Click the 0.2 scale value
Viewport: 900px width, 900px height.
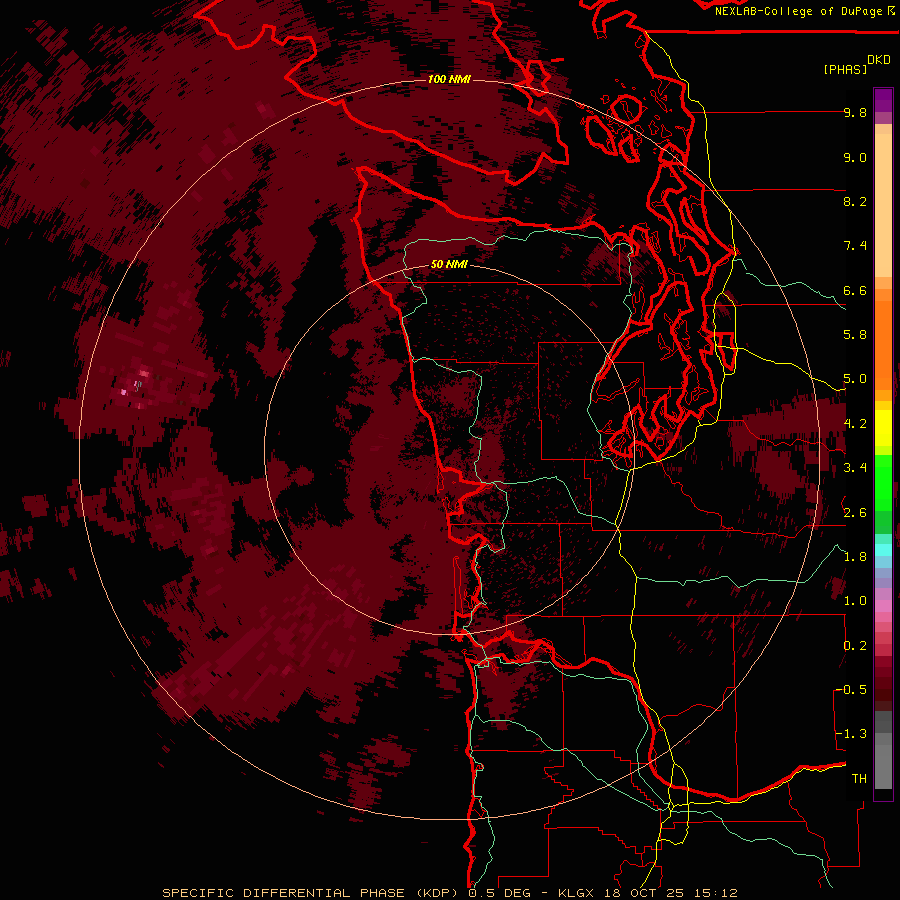pyautogui.click(x=855, y=646)
